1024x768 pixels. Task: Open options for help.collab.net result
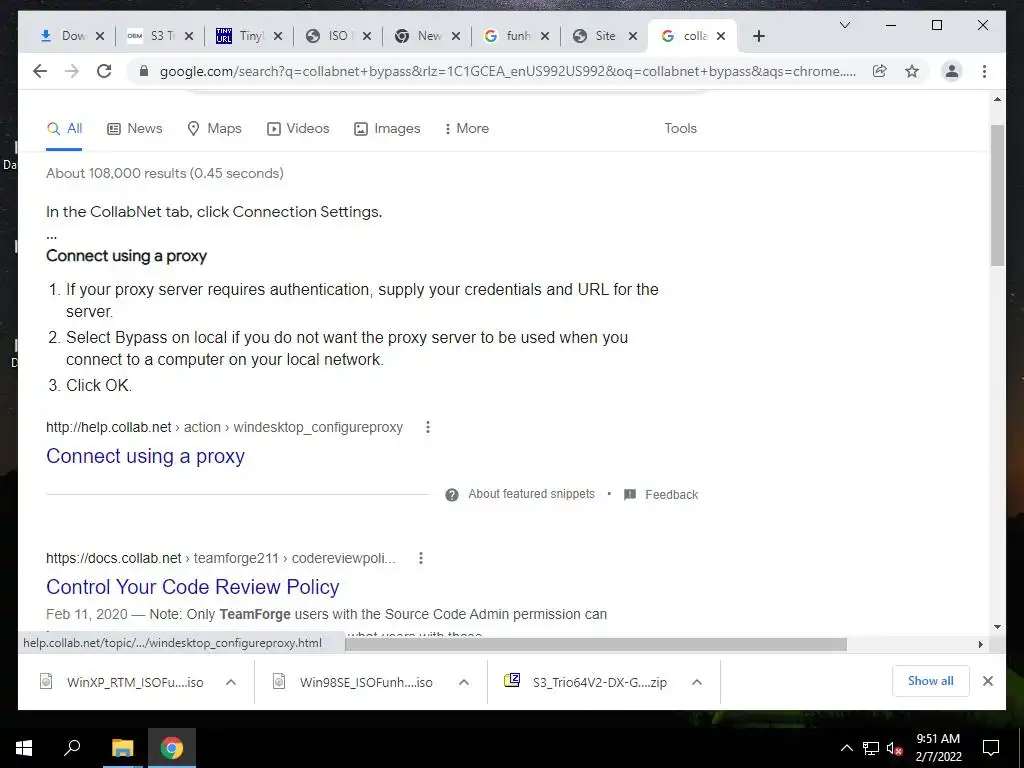point(428,427)
